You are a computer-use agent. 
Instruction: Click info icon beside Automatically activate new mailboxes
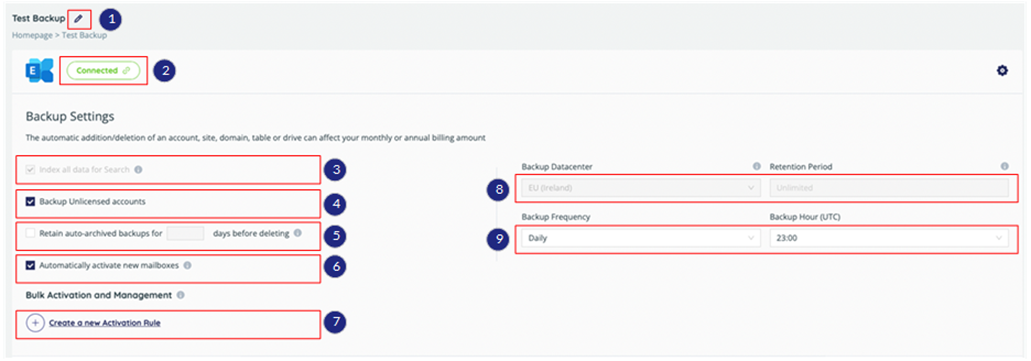coord(187,266)
